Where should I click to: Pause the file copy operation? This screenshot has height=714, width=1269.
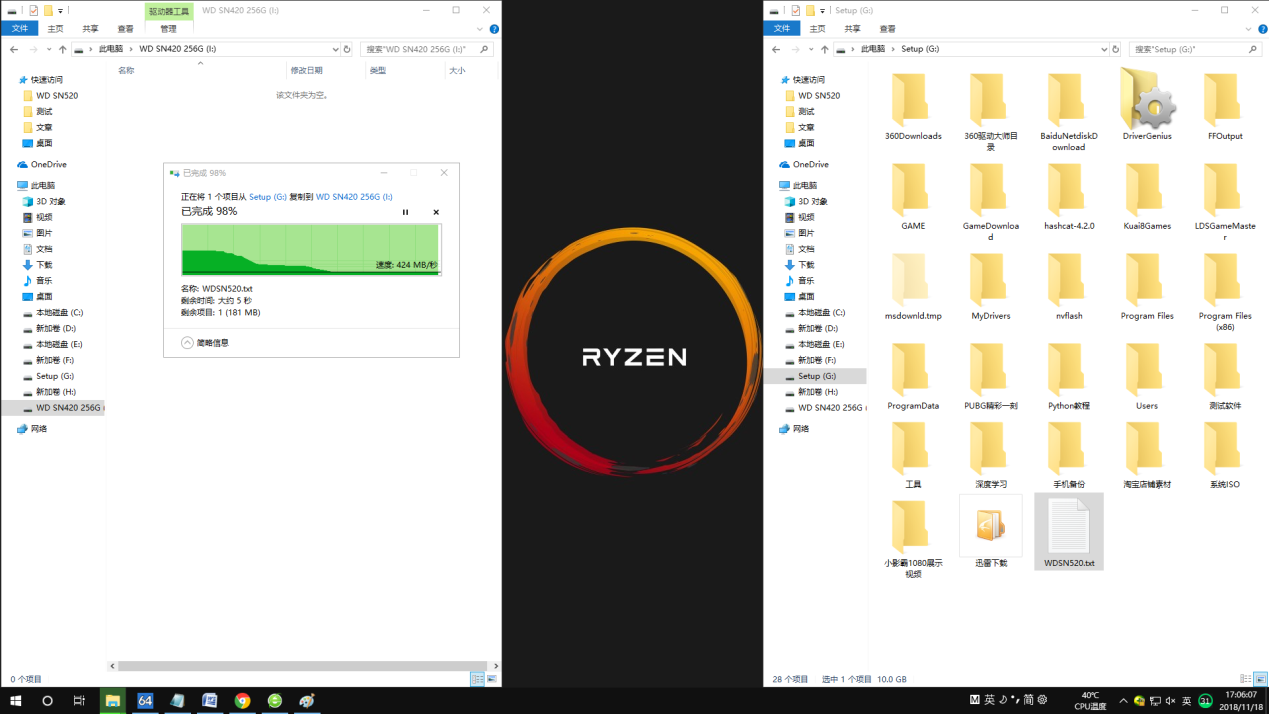tap(405, 212)
